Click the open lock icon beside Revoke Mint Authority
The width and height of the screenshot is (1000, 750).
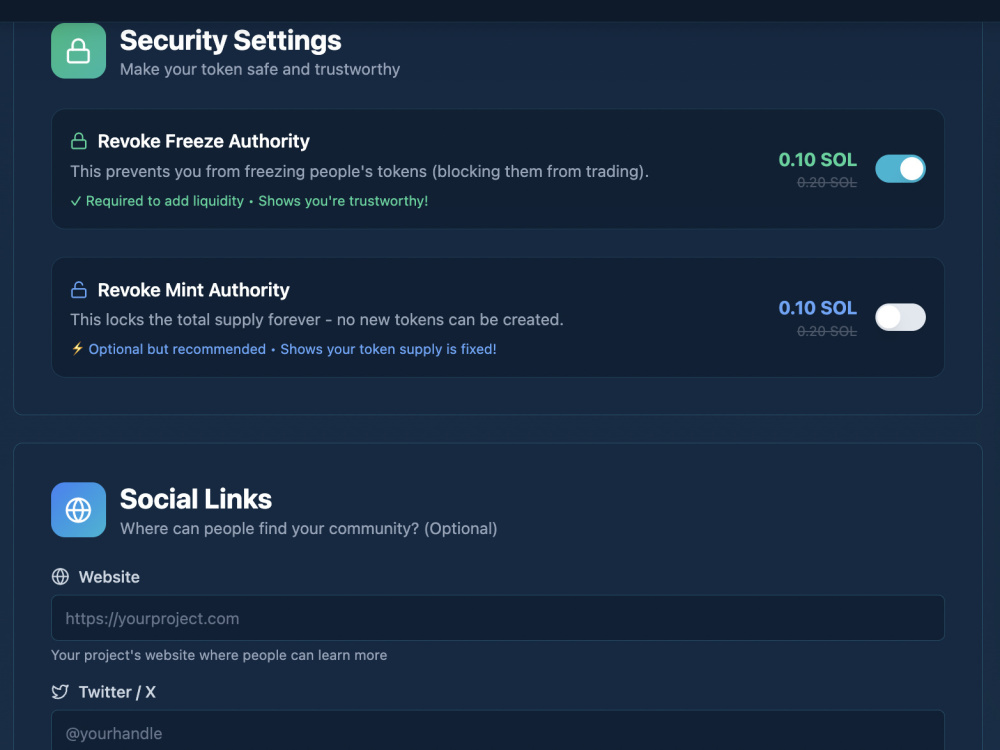click(78, 290)
